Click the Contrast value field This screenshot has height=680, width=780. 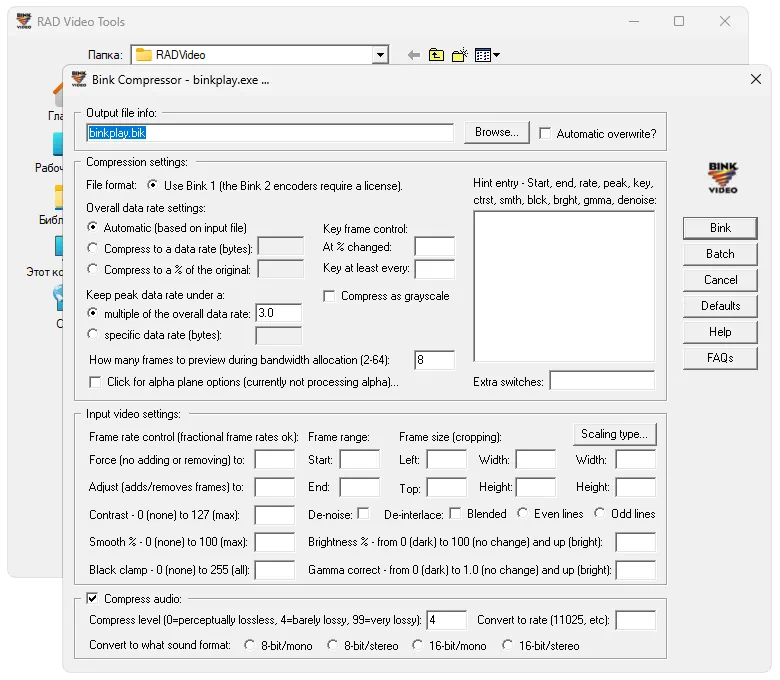click(x=275, y=515)
